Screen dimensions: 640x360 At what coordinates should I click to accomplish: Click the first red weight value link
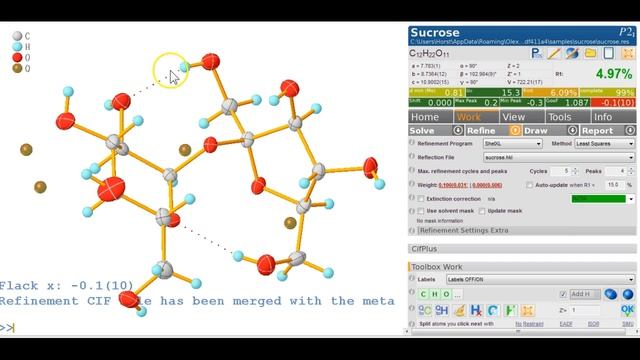[453, 185]
